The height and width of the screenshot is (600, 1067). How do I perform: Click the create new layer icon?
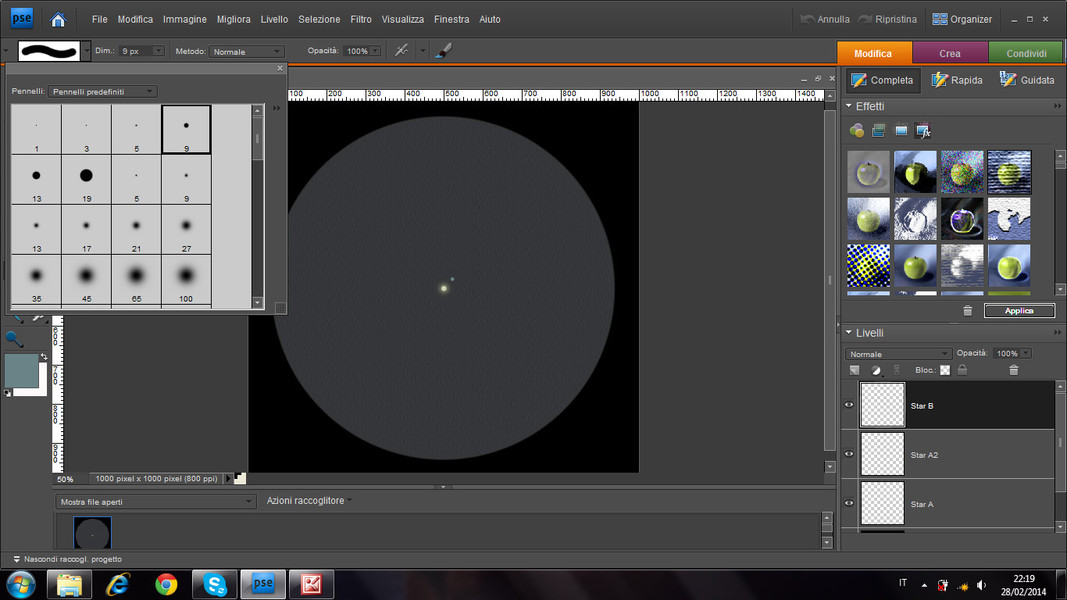tap(854, 370)
